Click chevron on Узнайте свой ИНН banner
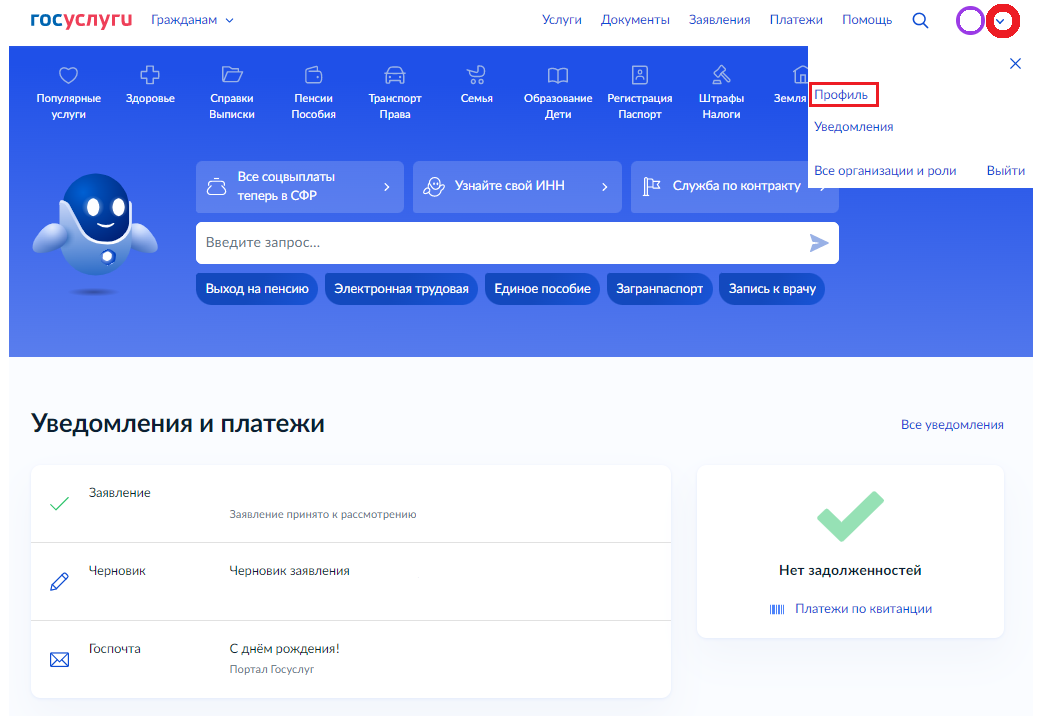The image size is (1044, 724). point(604,187)
